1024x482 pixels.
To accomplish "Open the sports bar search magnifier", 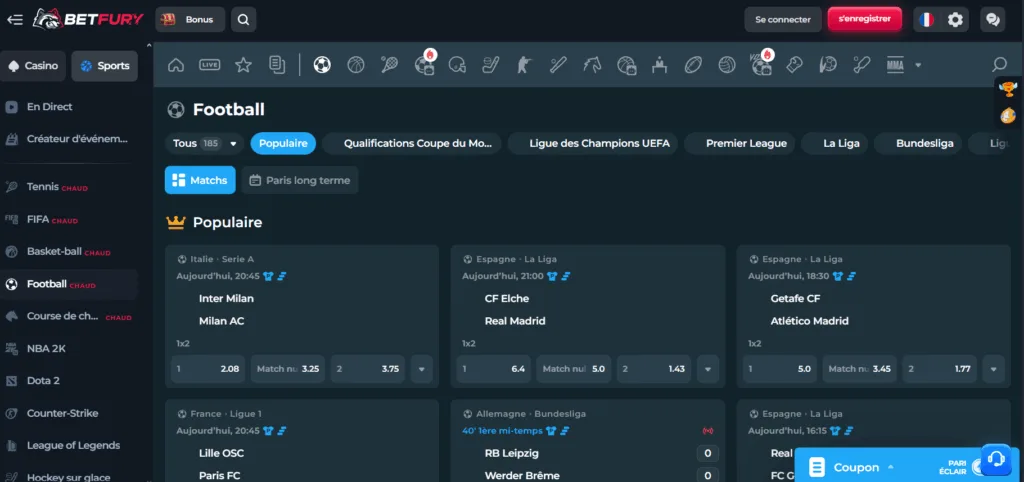I will [999, 65].
